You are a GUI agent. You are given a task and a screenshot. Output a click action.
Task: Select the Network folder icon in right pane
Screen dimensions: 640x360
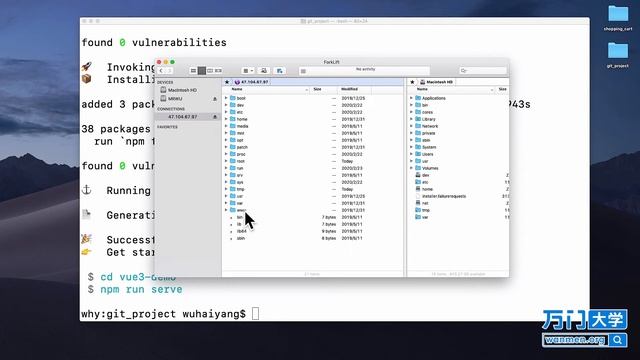tap(418, 126)
